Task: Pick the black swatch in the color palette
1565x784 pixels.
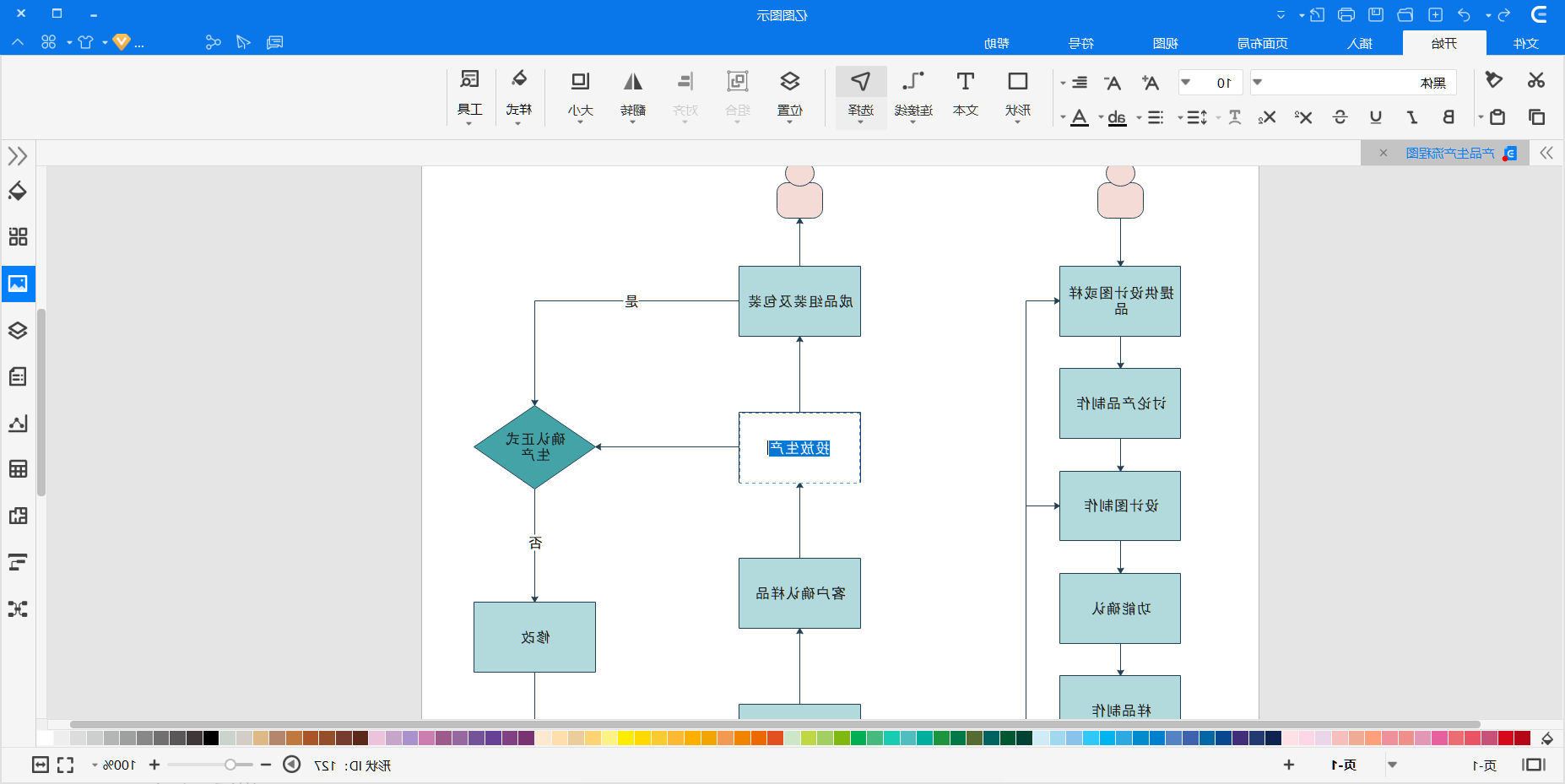Action: tap(210, 738)
